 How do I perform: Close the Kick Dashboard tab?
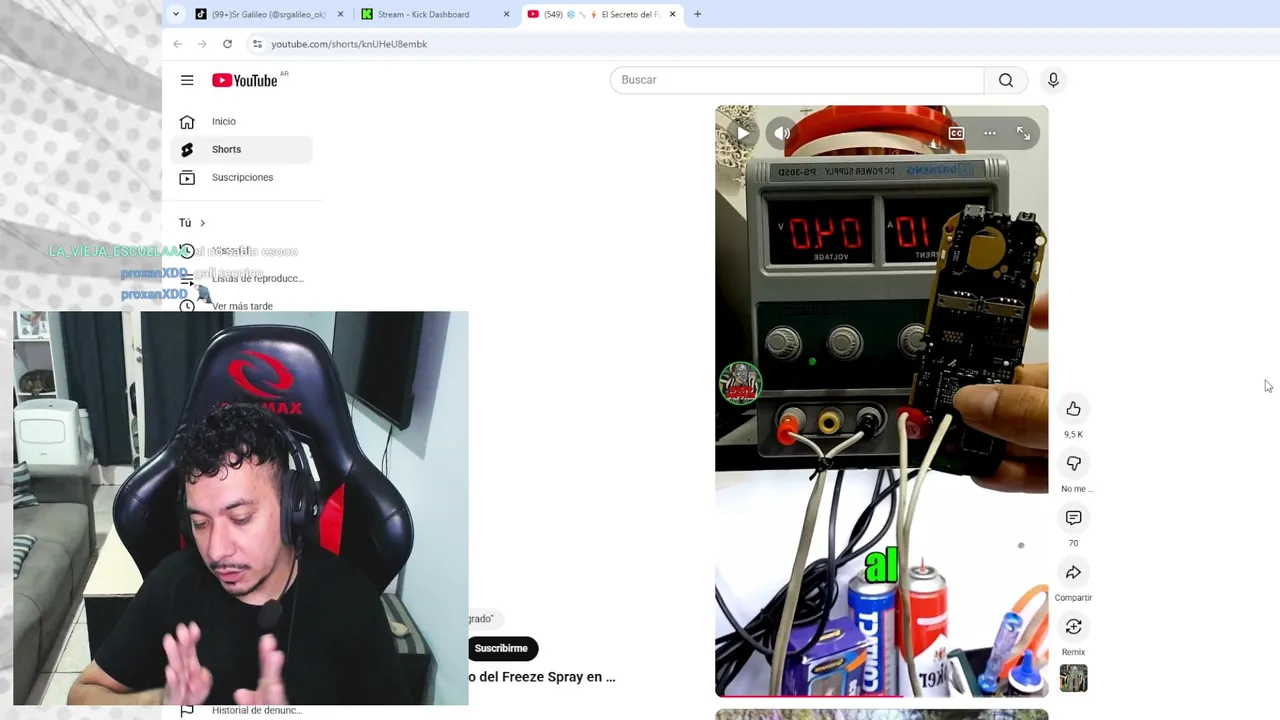click(x=506, y=14)
